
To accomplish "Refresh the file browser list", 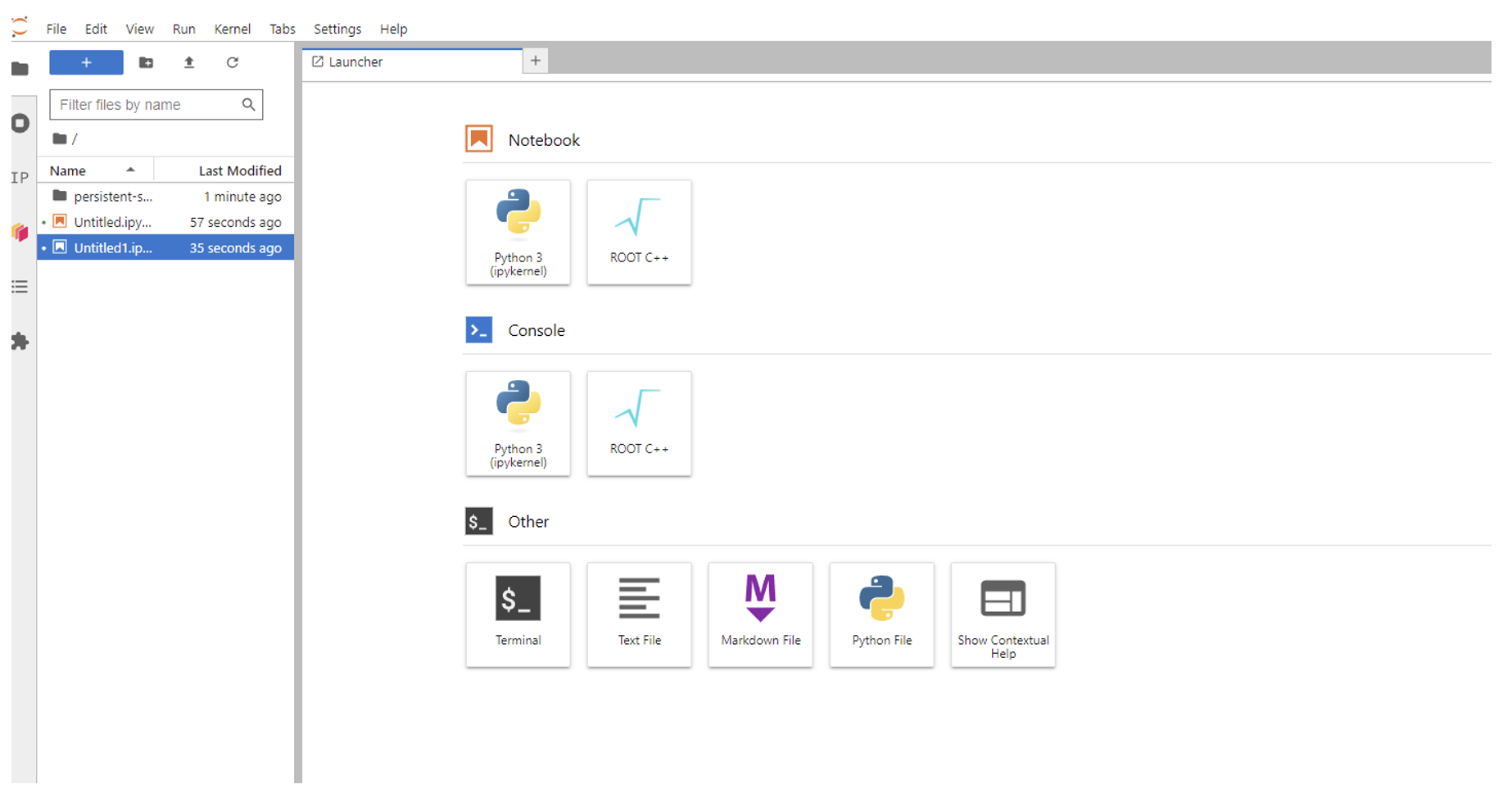I will click(233, 62).
